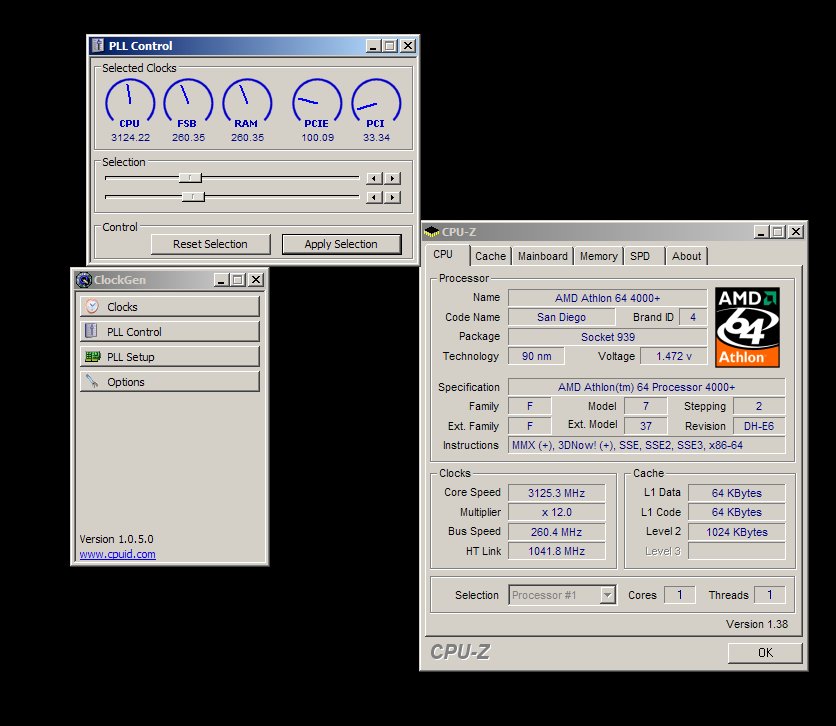
Task: Click the FSB clock gauge dial
Action: tap(188, 101)
